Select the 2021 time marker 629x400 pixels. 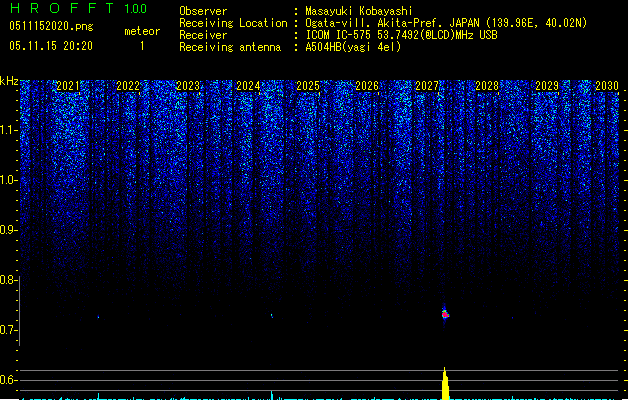(68, 87)
